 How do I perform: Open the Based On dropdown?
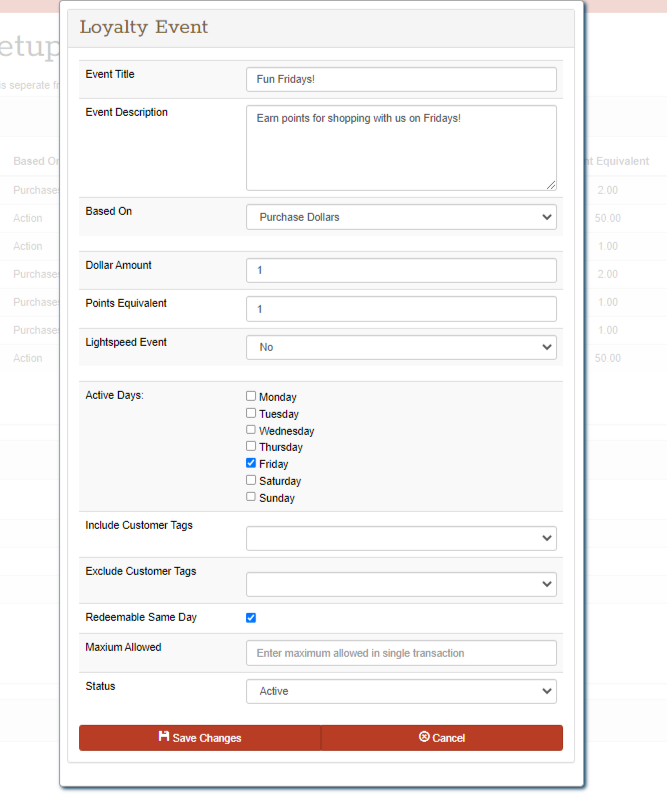tap(401, 217)
